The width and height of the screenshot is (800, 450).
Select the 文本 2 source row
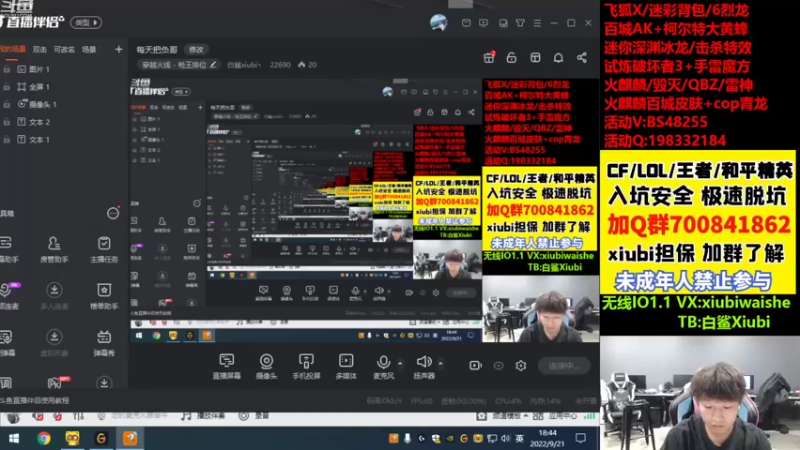[x=64, y=122]
